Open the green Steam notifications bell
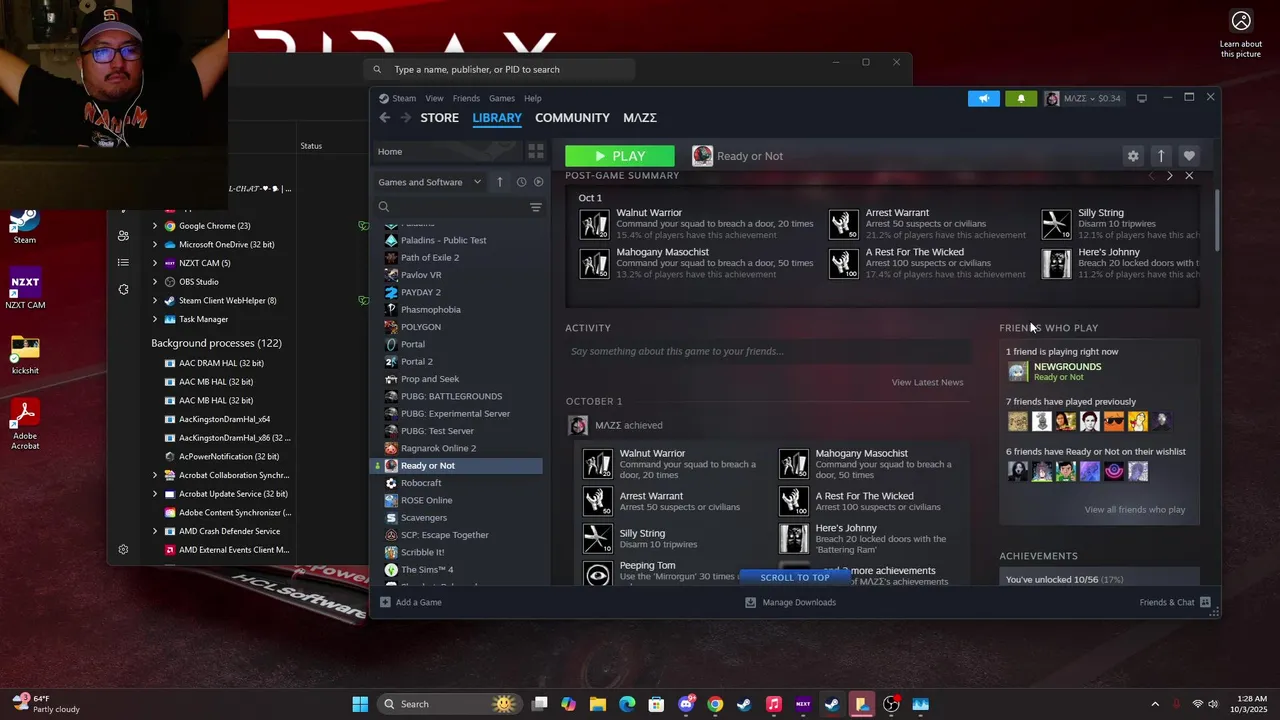 pos(1021,98)
